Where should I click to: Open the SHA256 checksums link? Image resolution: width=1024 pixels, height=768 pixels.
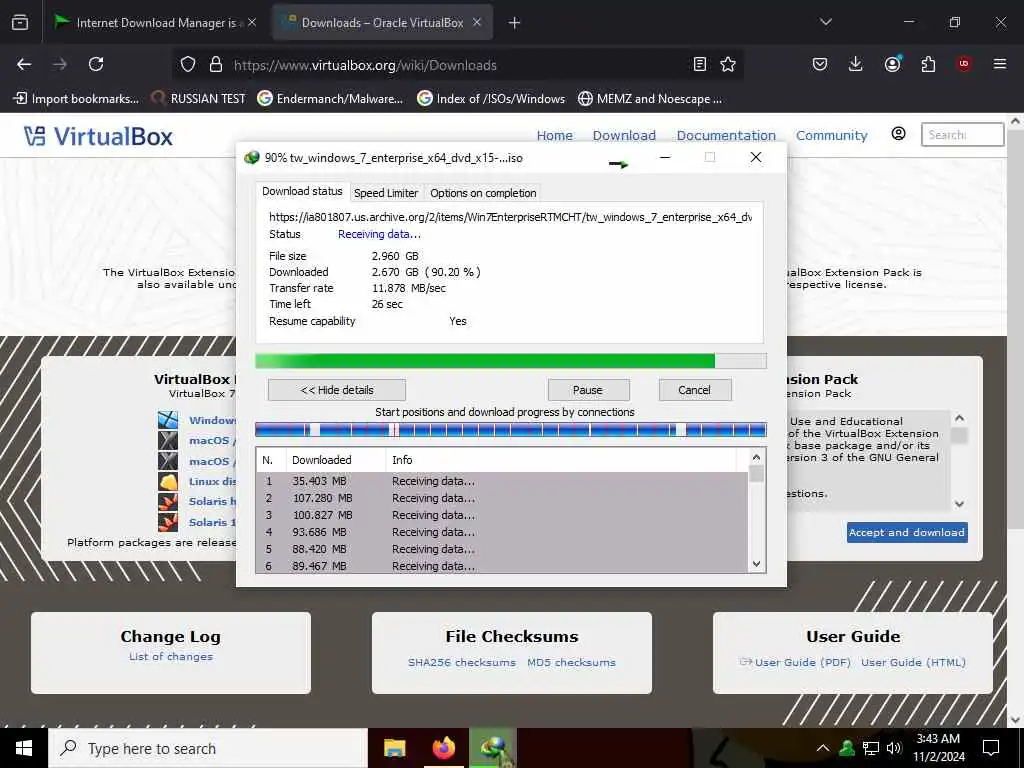click(462, 662)
